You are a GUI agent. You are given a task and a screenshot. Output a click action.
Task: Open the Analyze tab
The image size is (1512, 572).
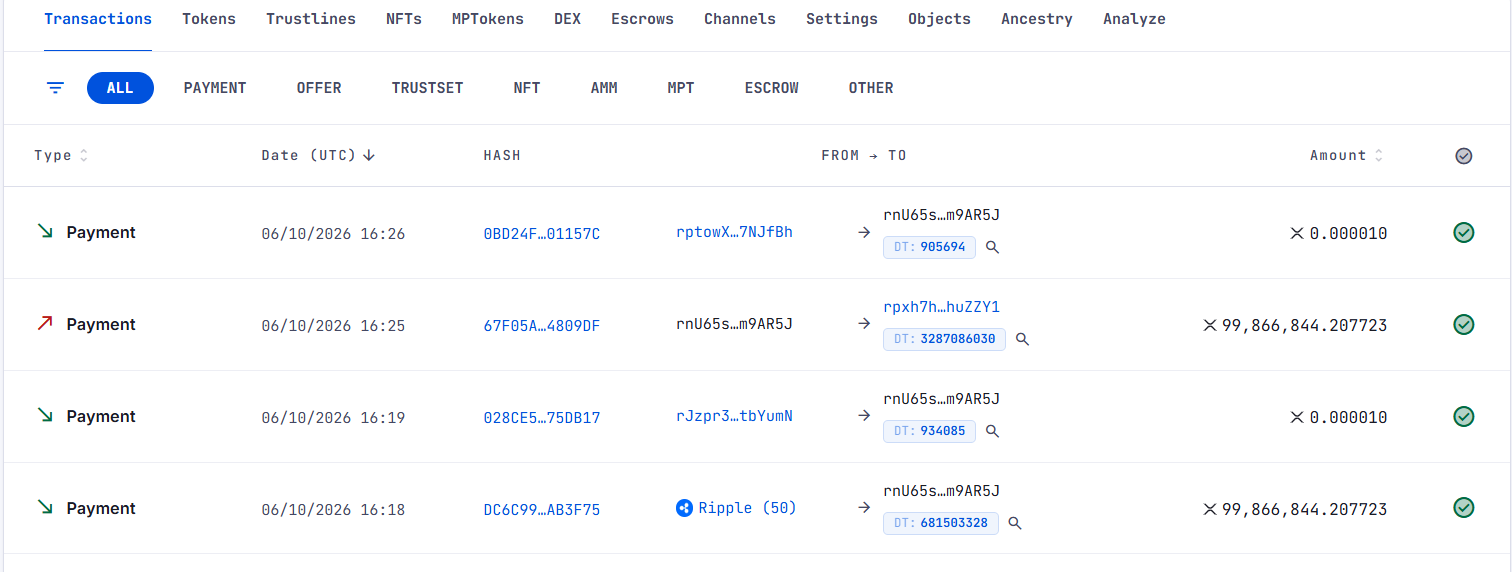1134,19
